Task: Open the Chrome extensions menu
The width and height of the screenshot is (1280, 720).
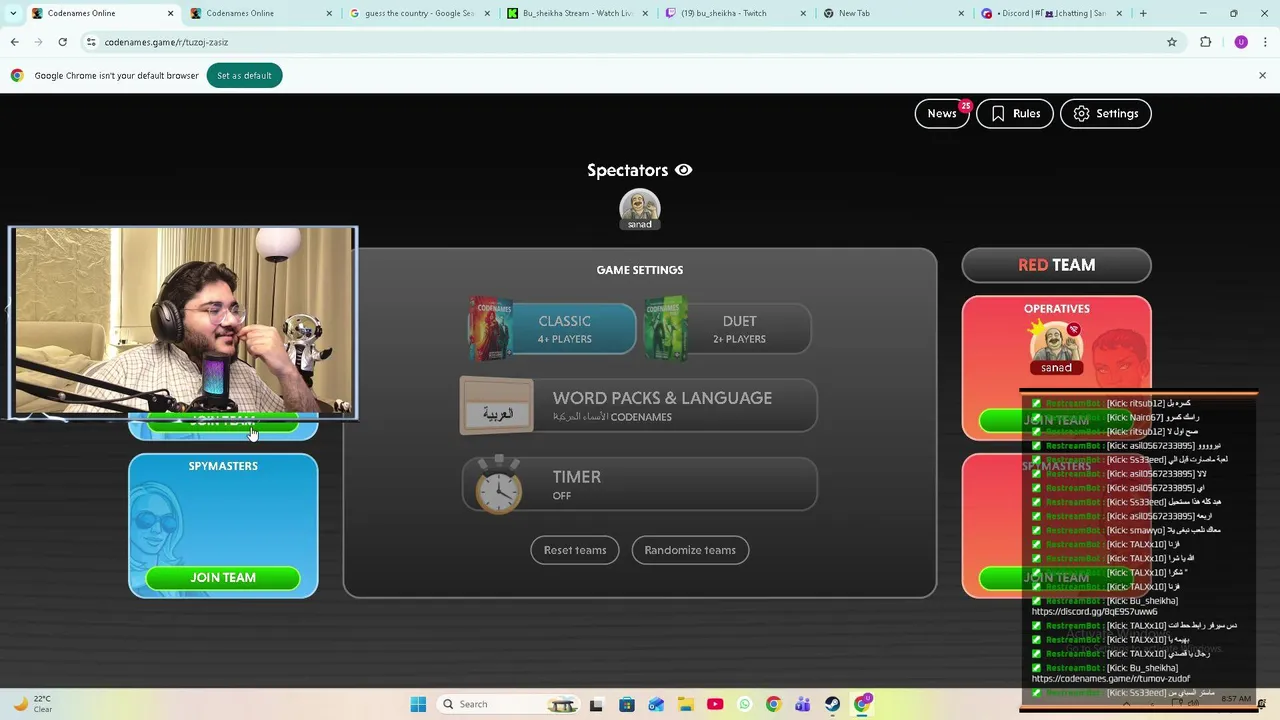Action: click(x=1205, y=42)
